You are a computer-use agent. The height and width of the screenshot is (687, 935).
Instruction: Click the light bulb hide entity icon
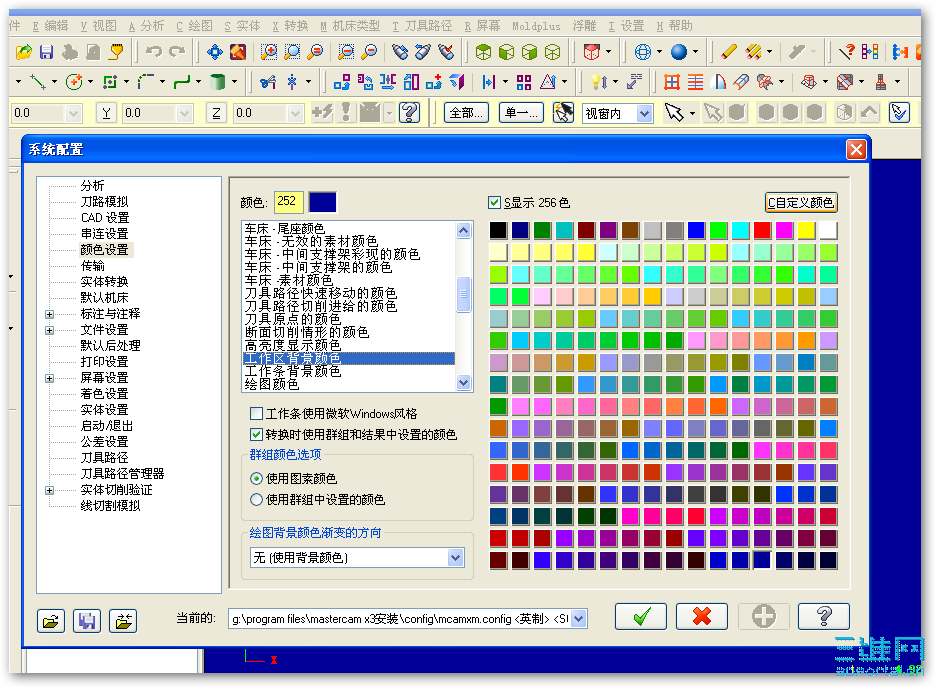click(598, 82)
